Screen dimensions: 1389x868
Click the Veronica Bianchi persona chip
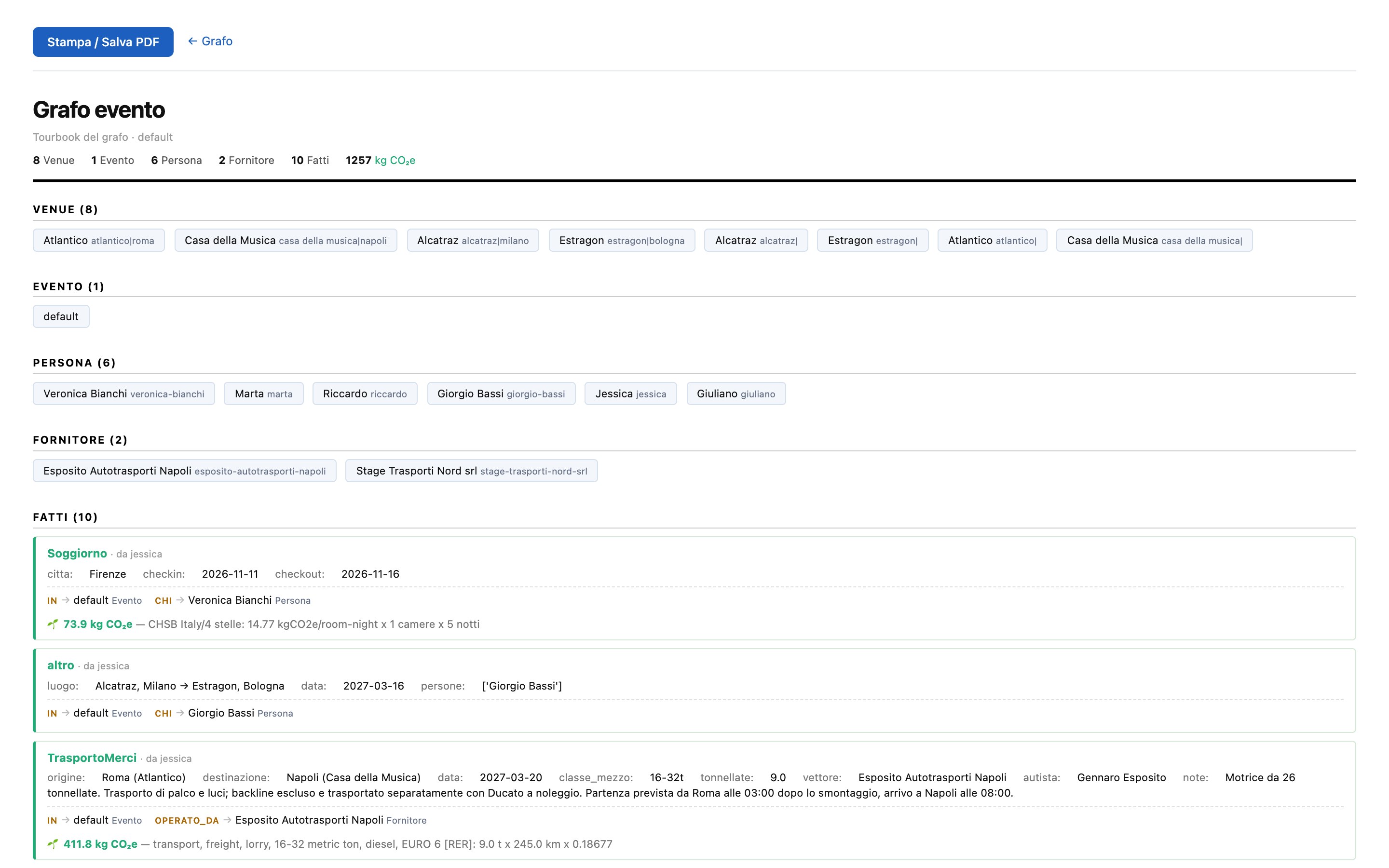124,394
